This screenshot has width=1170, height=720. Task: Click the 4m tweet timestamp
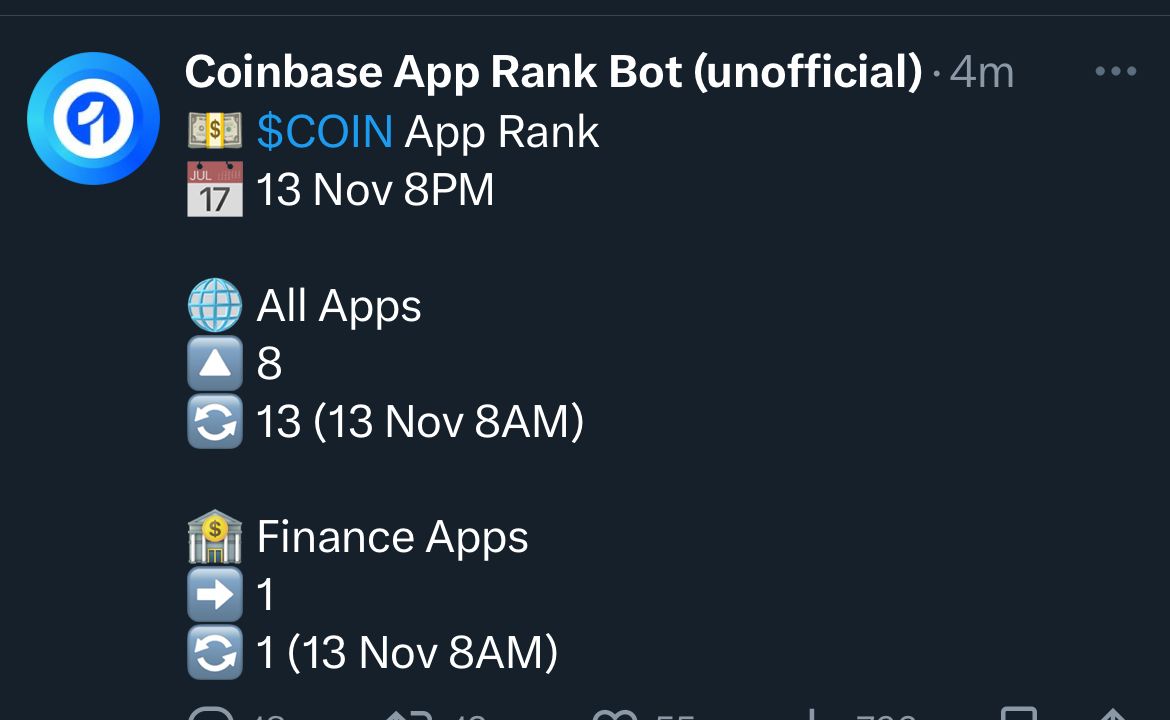[982, 72]
